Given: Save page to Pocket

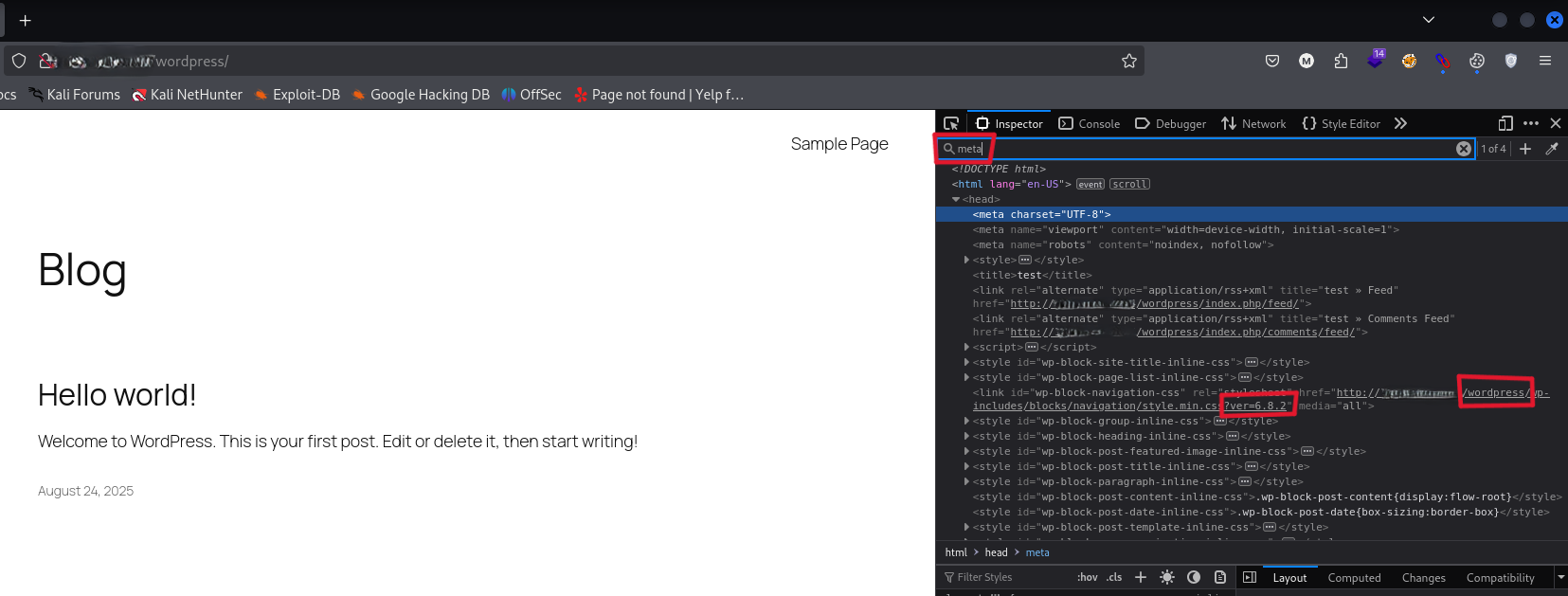Looking at the screenshot, I should pyautogui.click(x=1272, y=61).
